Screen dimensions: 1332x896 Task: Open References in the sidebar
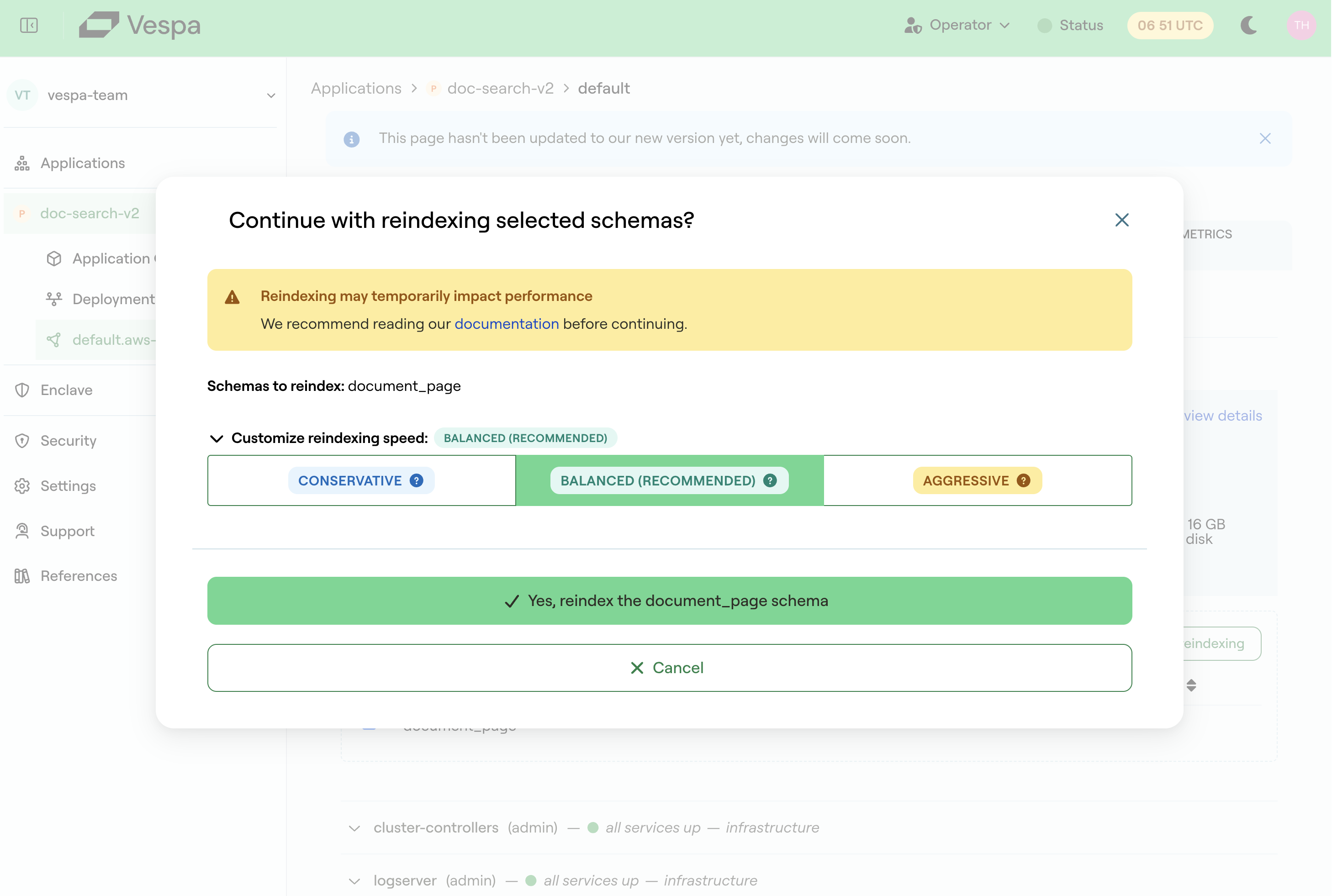[79, 575]
